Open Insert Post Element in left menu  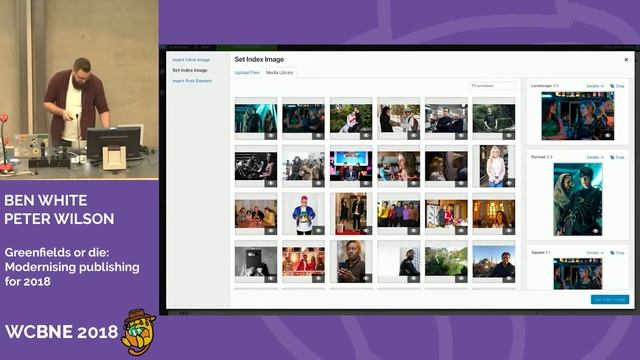point(192,81)
